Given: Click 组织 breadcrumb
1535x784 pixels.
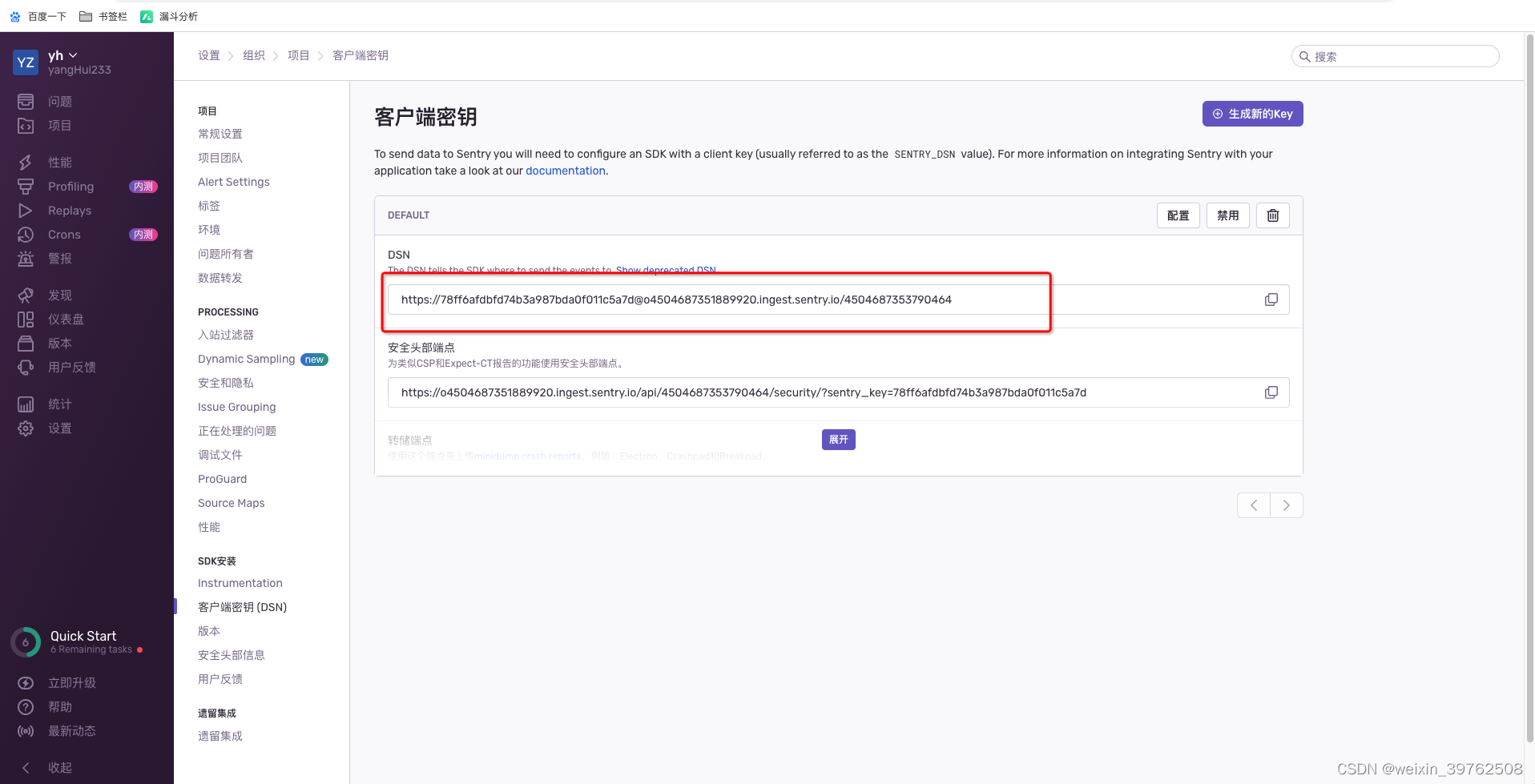Looking at the screenshot, I should click(x=254, y=55).
